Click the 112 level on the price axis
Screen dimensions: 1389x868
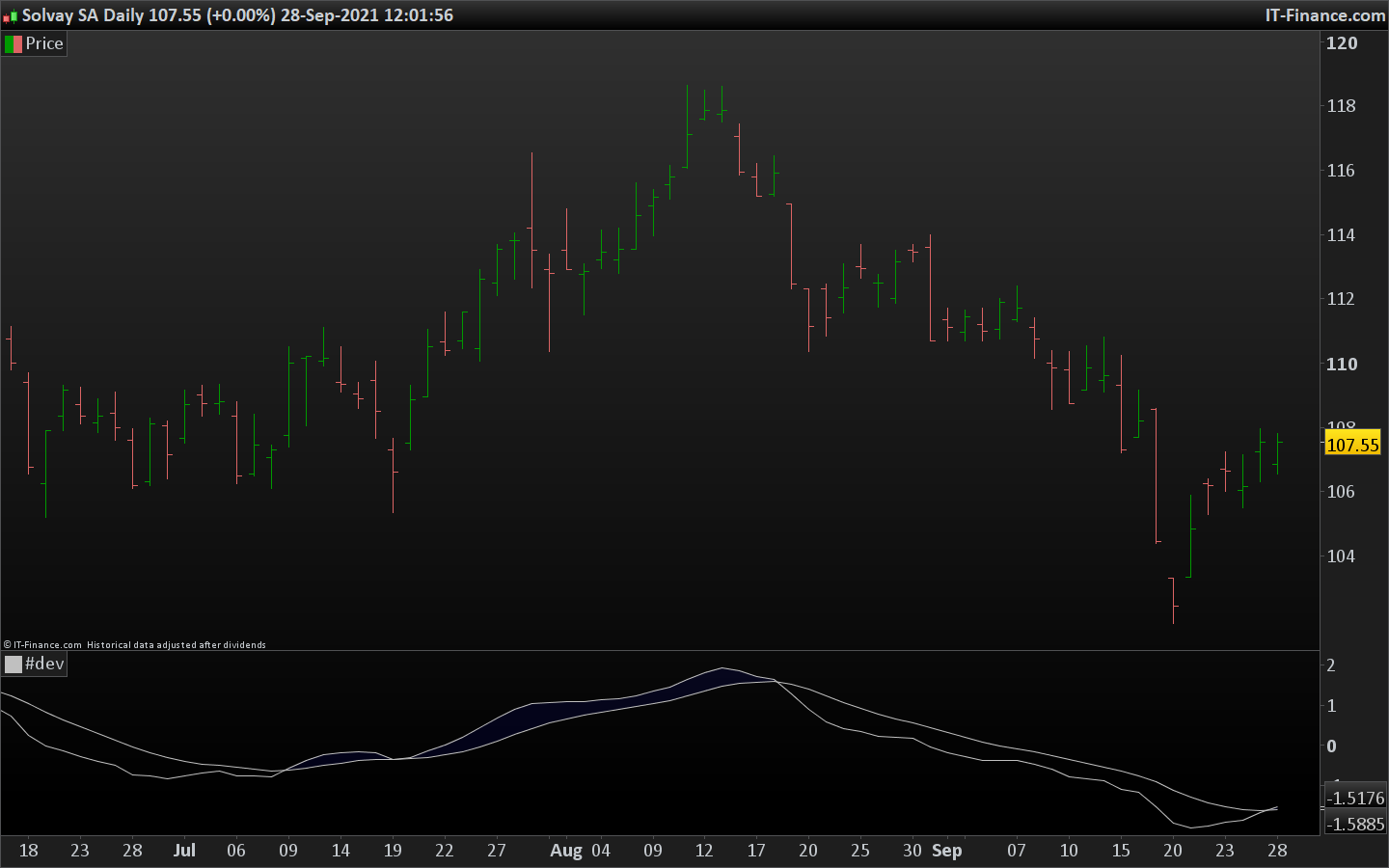click(1342, 299)
